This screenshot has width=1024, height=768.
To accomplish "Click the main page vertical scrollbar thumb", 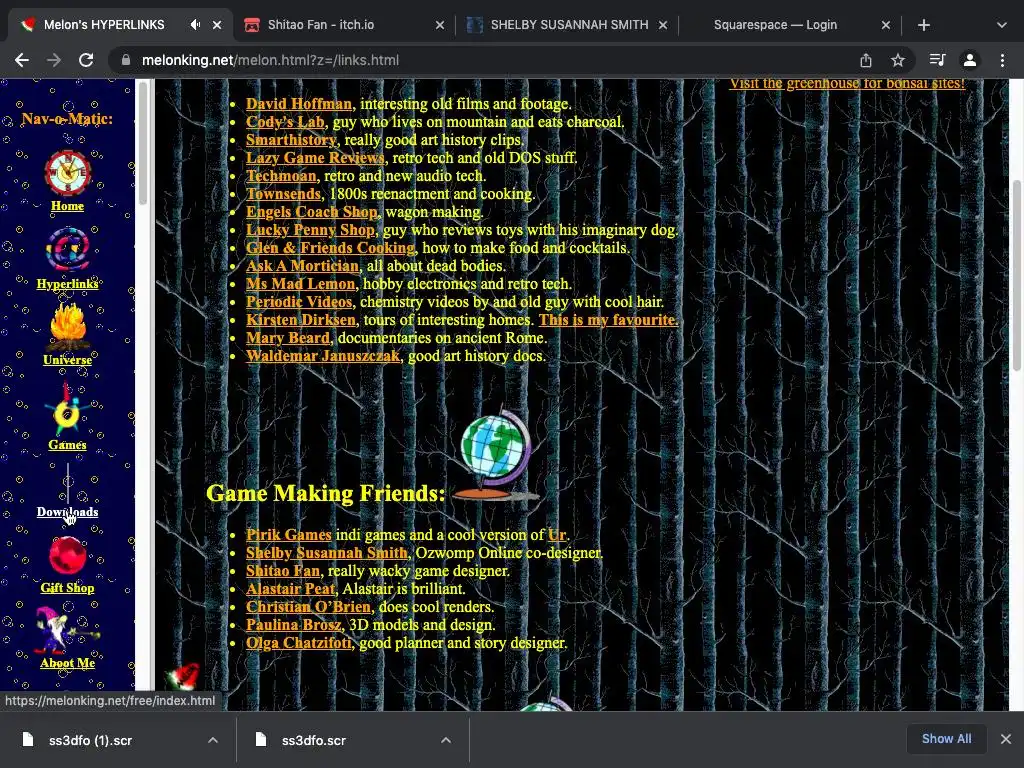I will point(1016,274).
